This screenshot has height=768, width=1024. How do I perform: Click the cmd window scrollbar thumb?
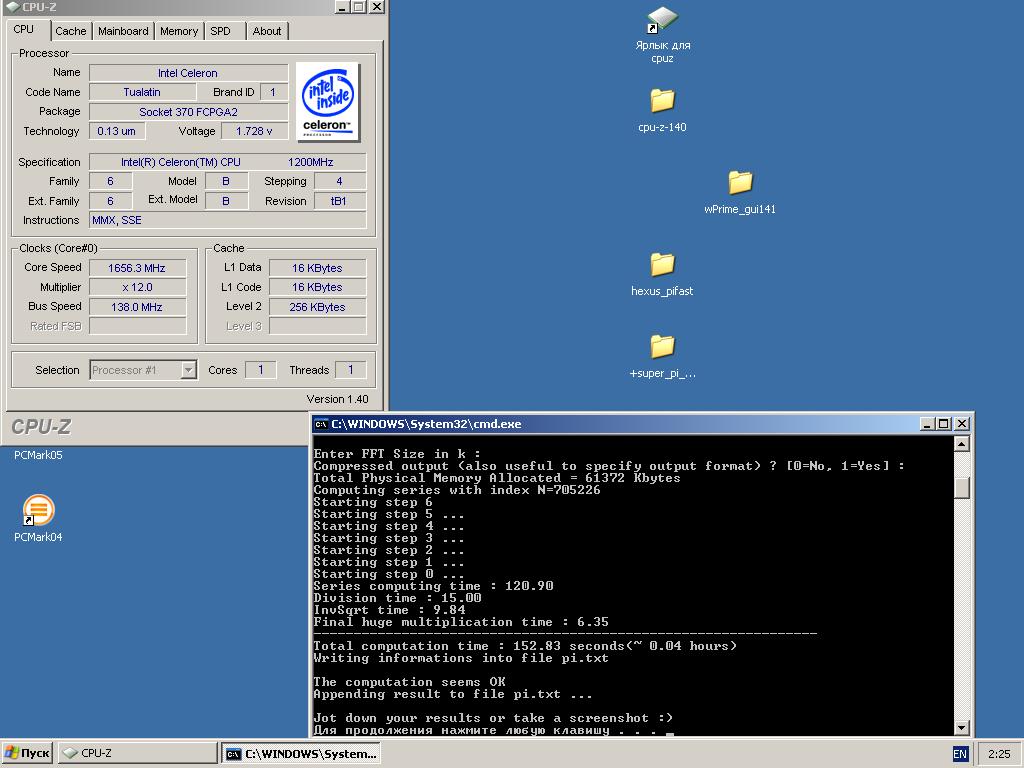[x=961, y=488]
